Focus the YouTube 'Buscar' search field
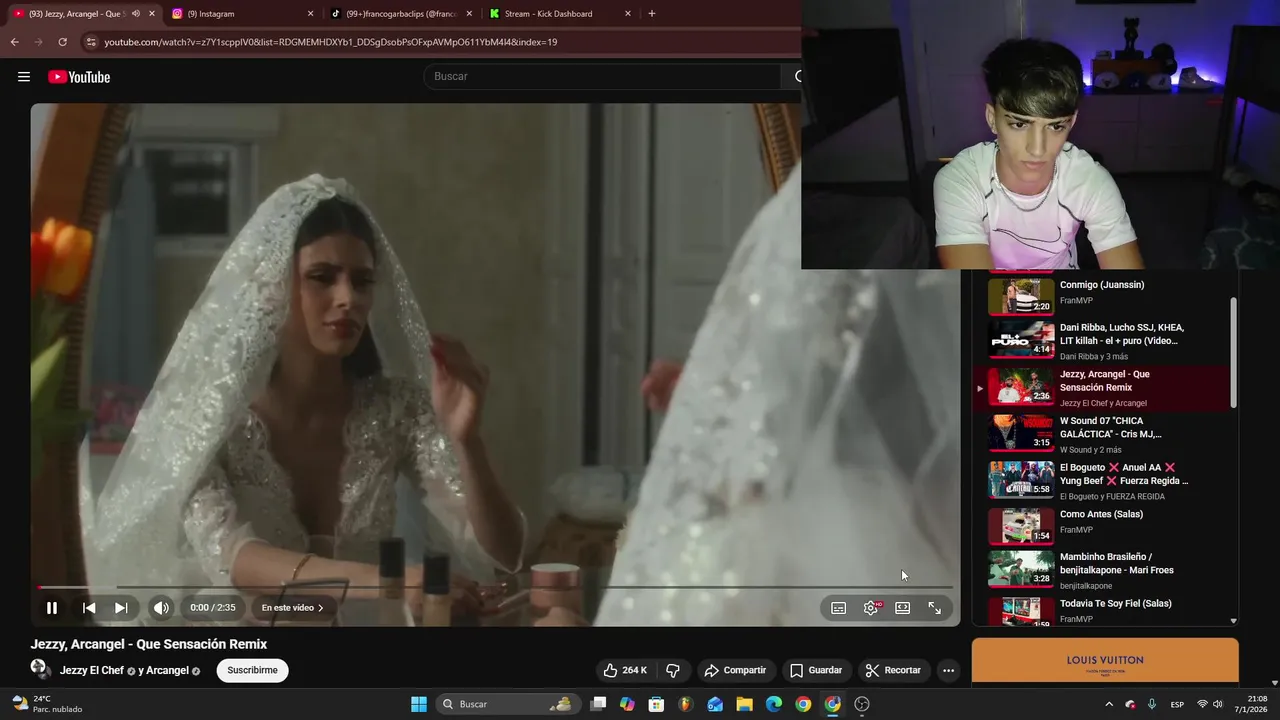The height and width of the screenshot is (720, 1280). 603,76
